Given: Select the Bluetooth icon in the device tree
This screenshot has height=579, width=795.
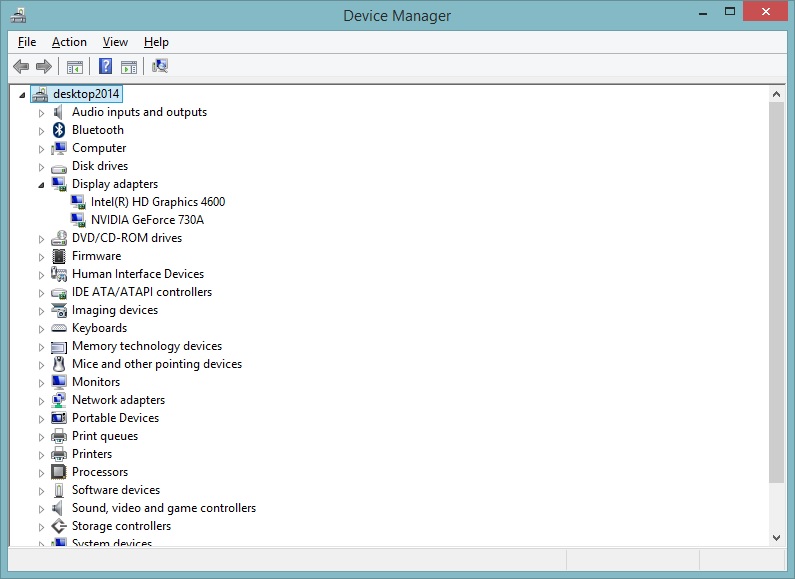Looking at the screenshot, I should pyautogui.click(x=59, y=130).
